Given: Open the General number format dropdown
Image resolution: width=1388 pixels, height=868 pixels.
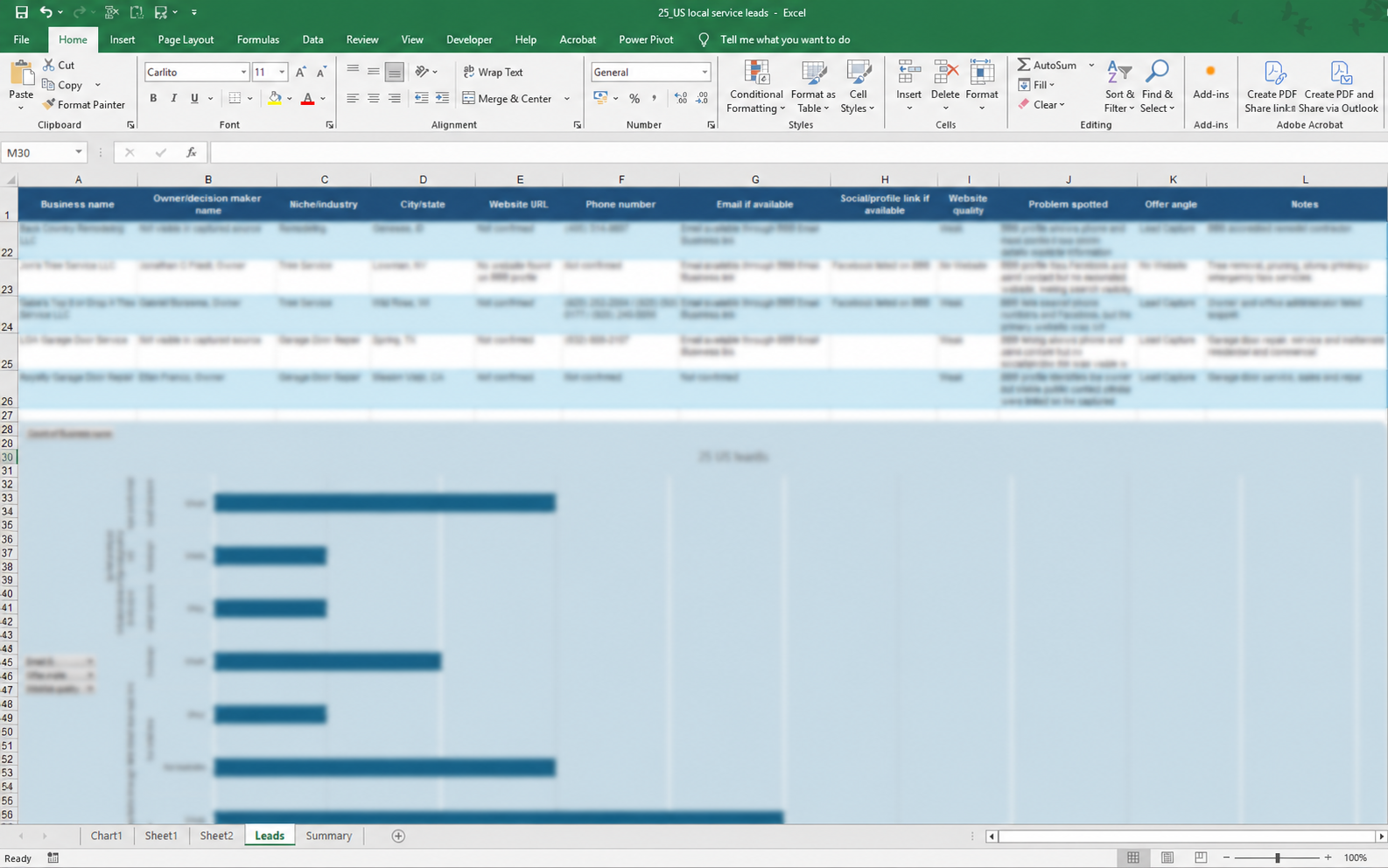Looking at the screenshot, I should tap(705, 72).
